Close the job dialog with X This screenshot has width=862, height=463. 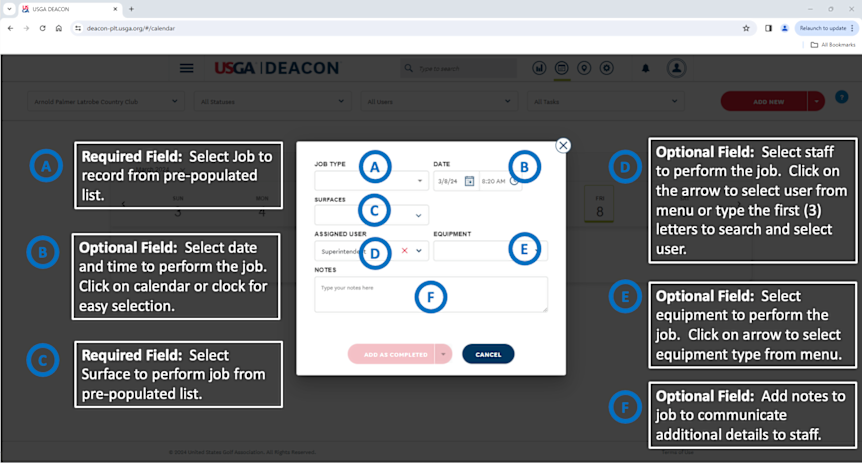(563, 145)
